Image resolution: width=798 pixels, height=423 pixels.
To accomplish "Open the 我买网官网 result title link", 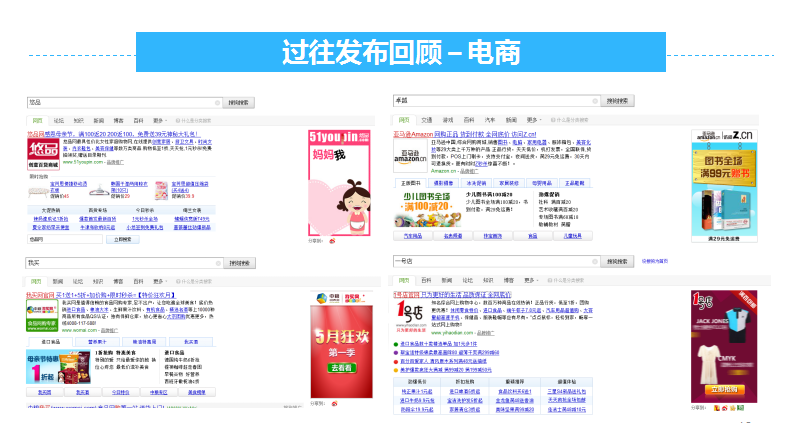I will click(x=101, y=295).
